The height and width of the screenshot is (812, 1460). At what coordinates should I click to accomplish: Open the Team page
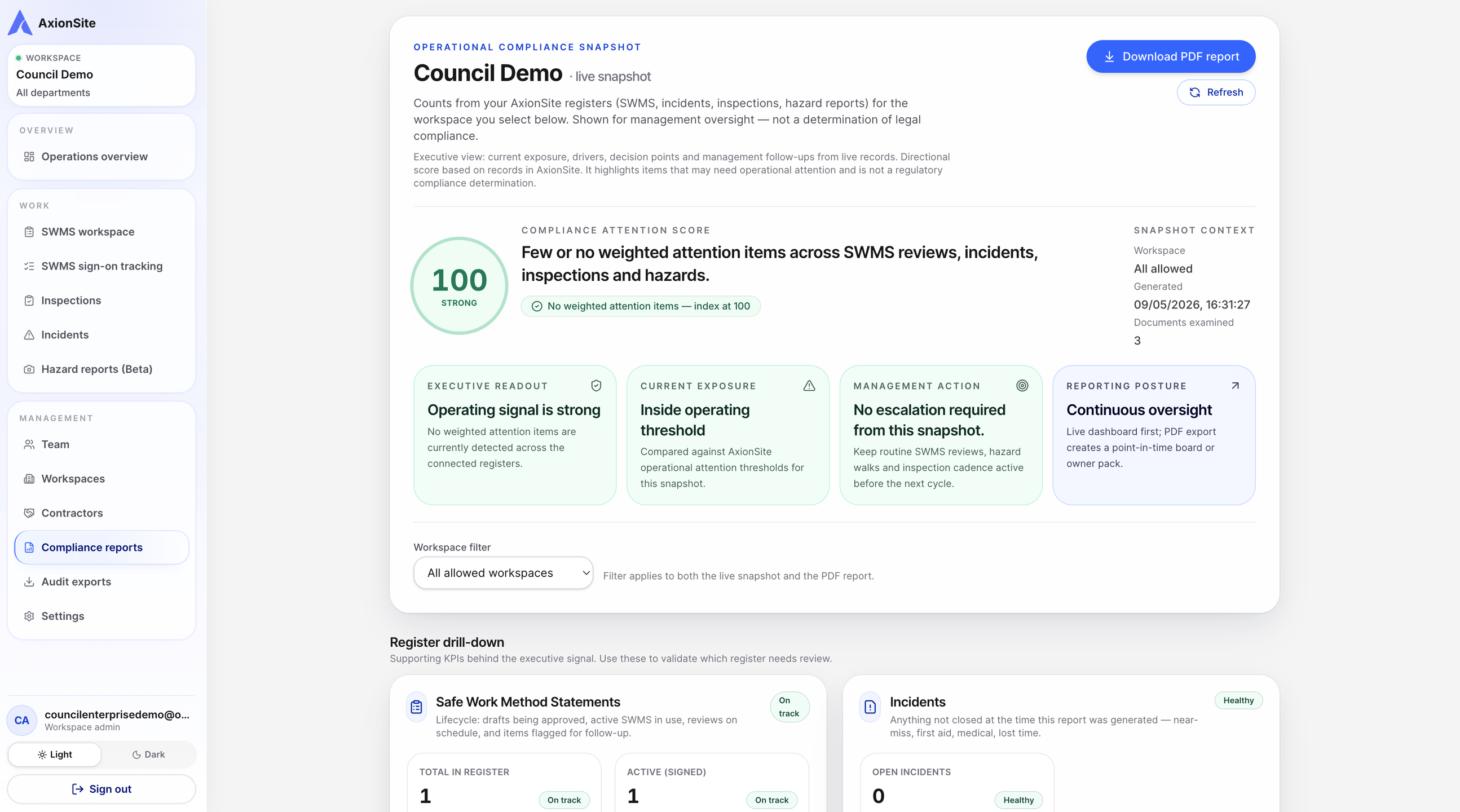click(x=102, y=444)
